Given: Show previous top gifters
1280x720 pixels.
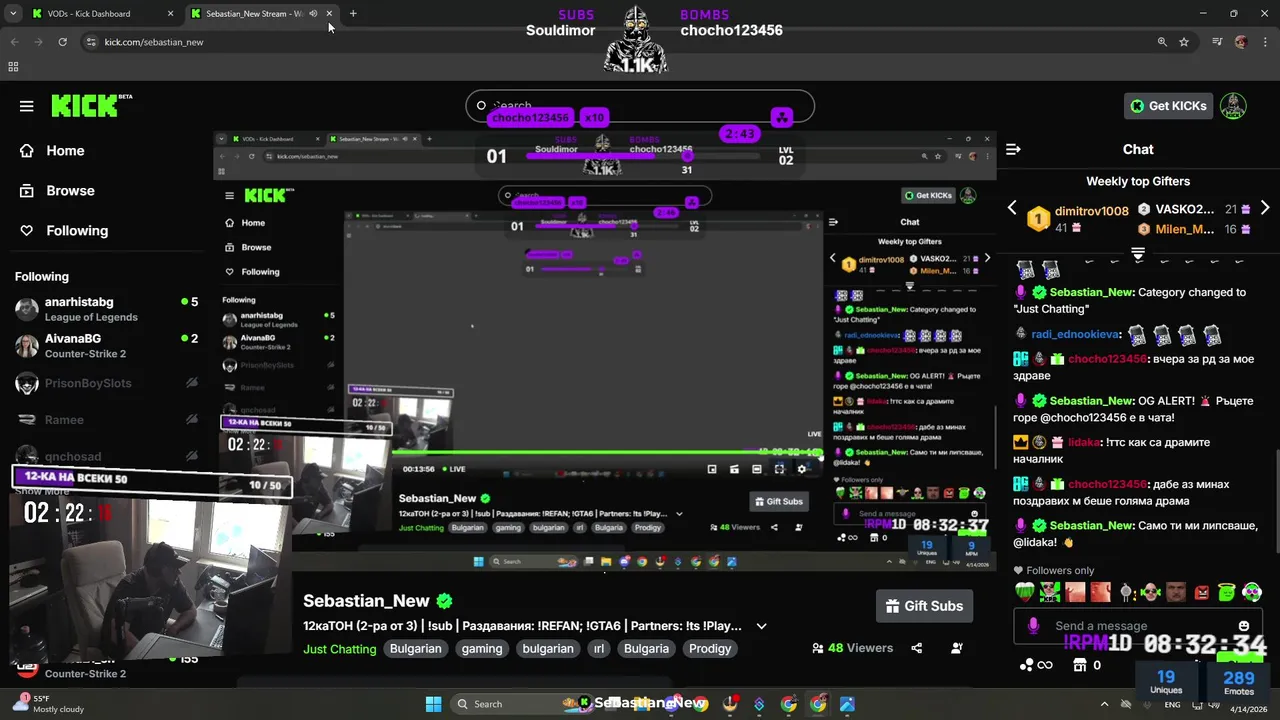Looking at the screenshot, I should pos(1011,208).
